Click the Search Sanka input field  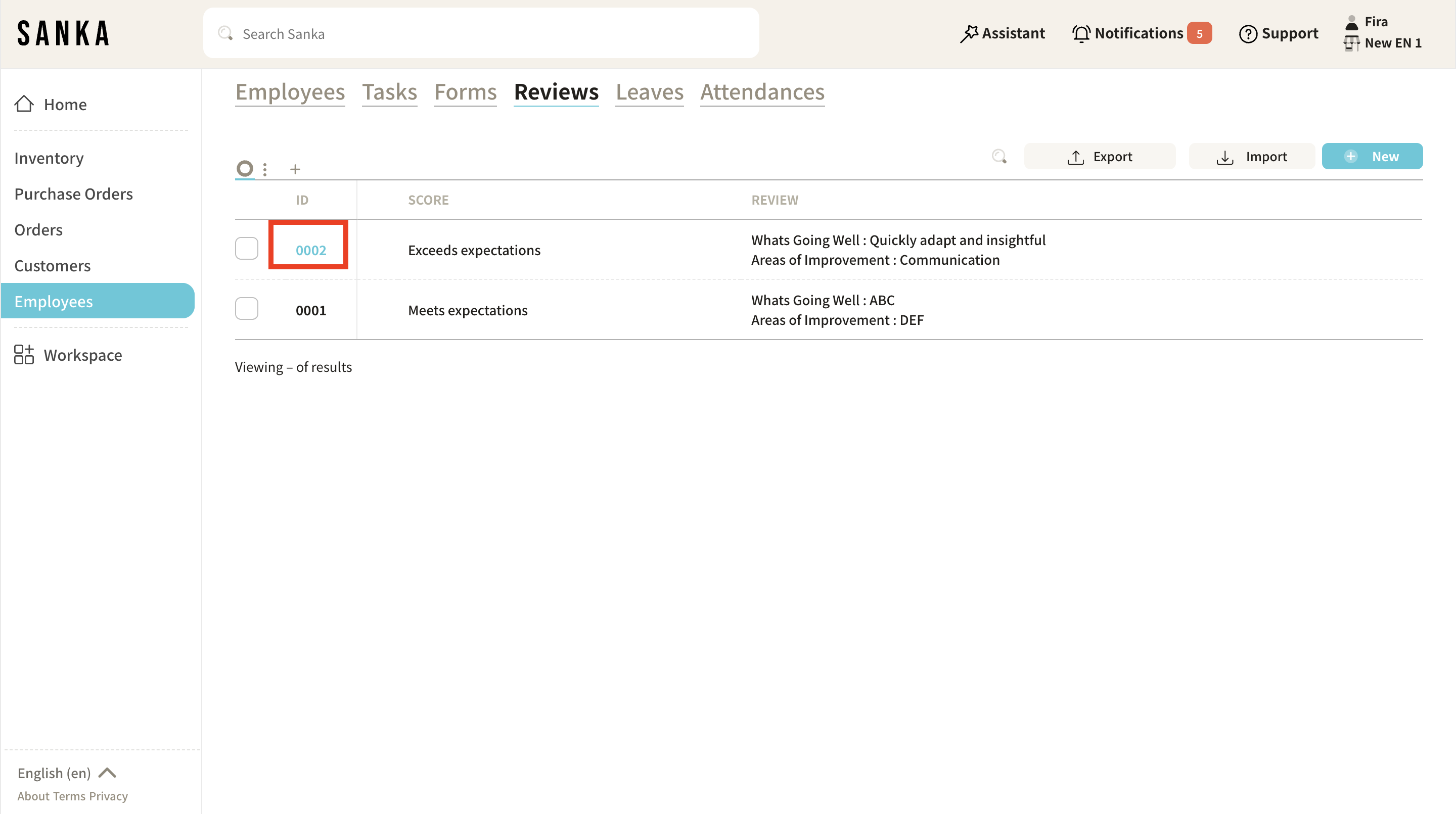point(480,34)
